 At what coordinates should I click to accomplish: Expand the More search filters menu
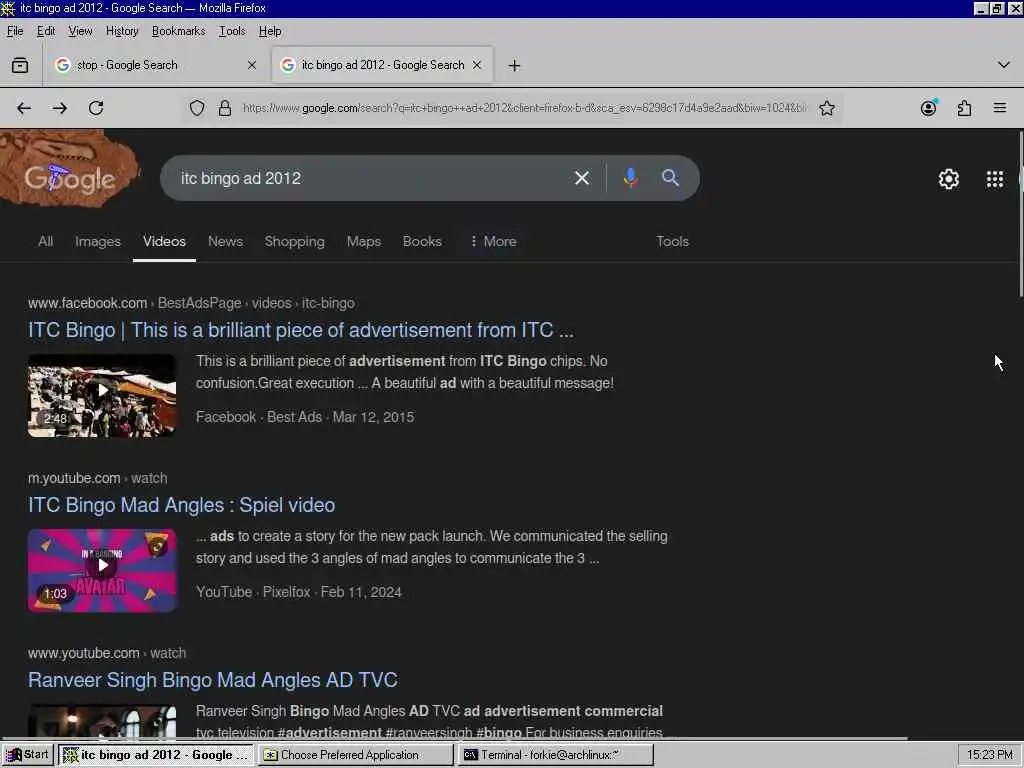(493, 242)
